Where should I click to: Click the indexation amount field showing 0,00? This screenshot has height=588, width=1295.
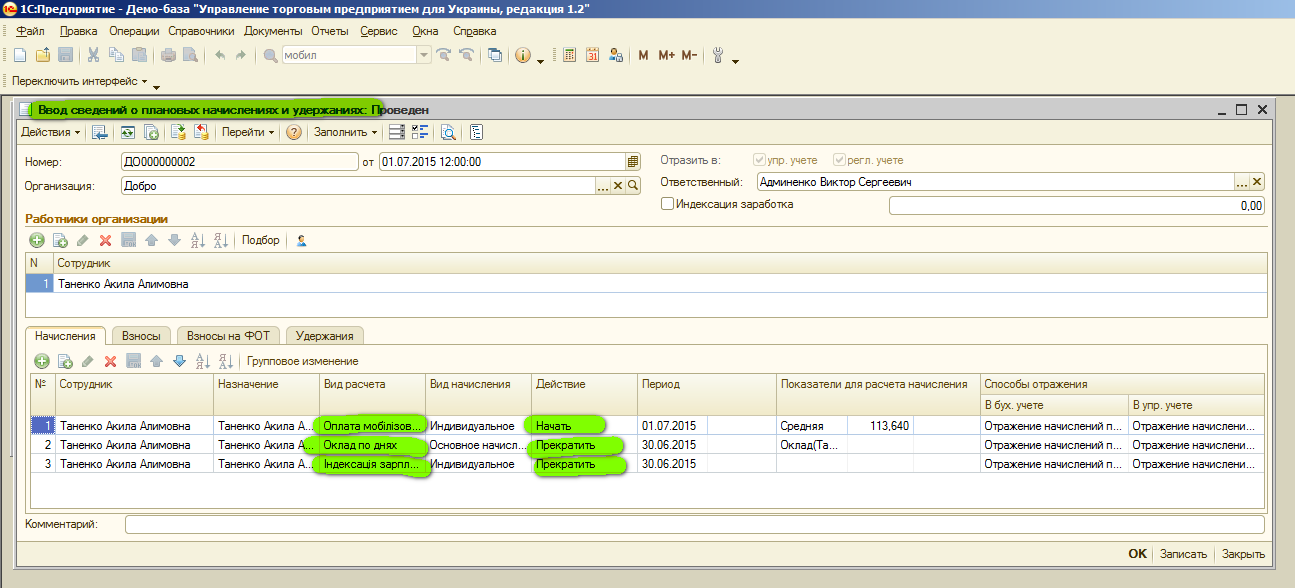(x=1077, y=206)
